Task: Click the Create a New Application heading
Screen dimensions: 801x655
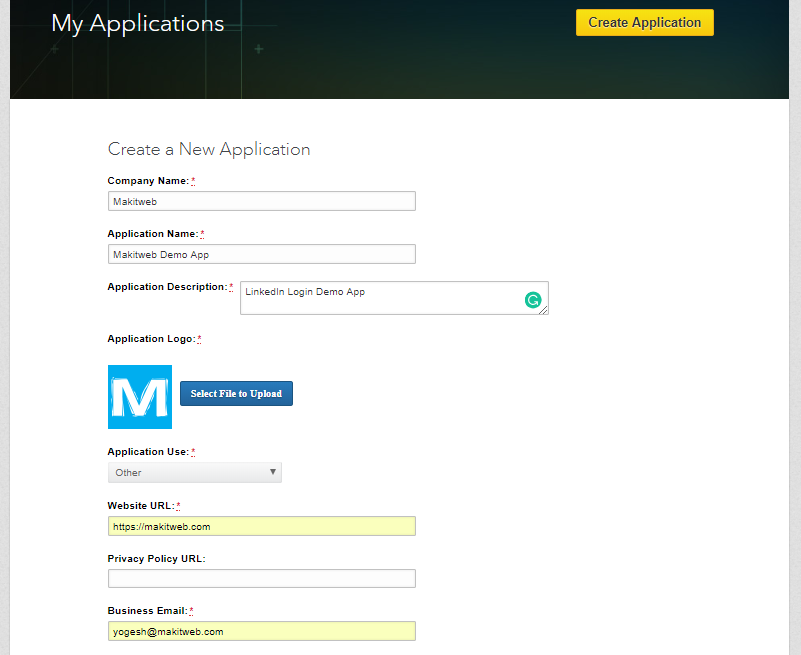Action: coord(209,149)
